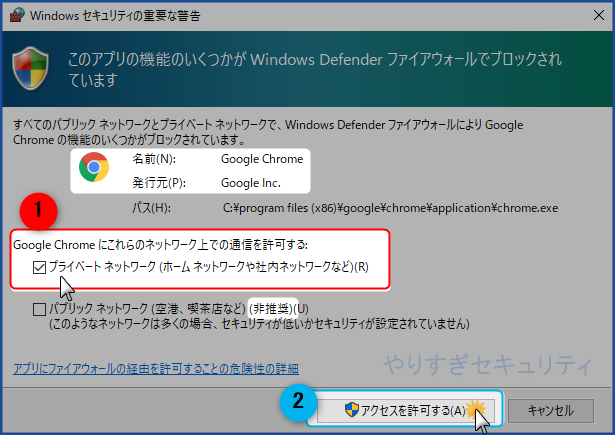Screen dimensions: 615x435
Task: Click the '(非推奨)' not-recommended text
Action: coord(273,309)
